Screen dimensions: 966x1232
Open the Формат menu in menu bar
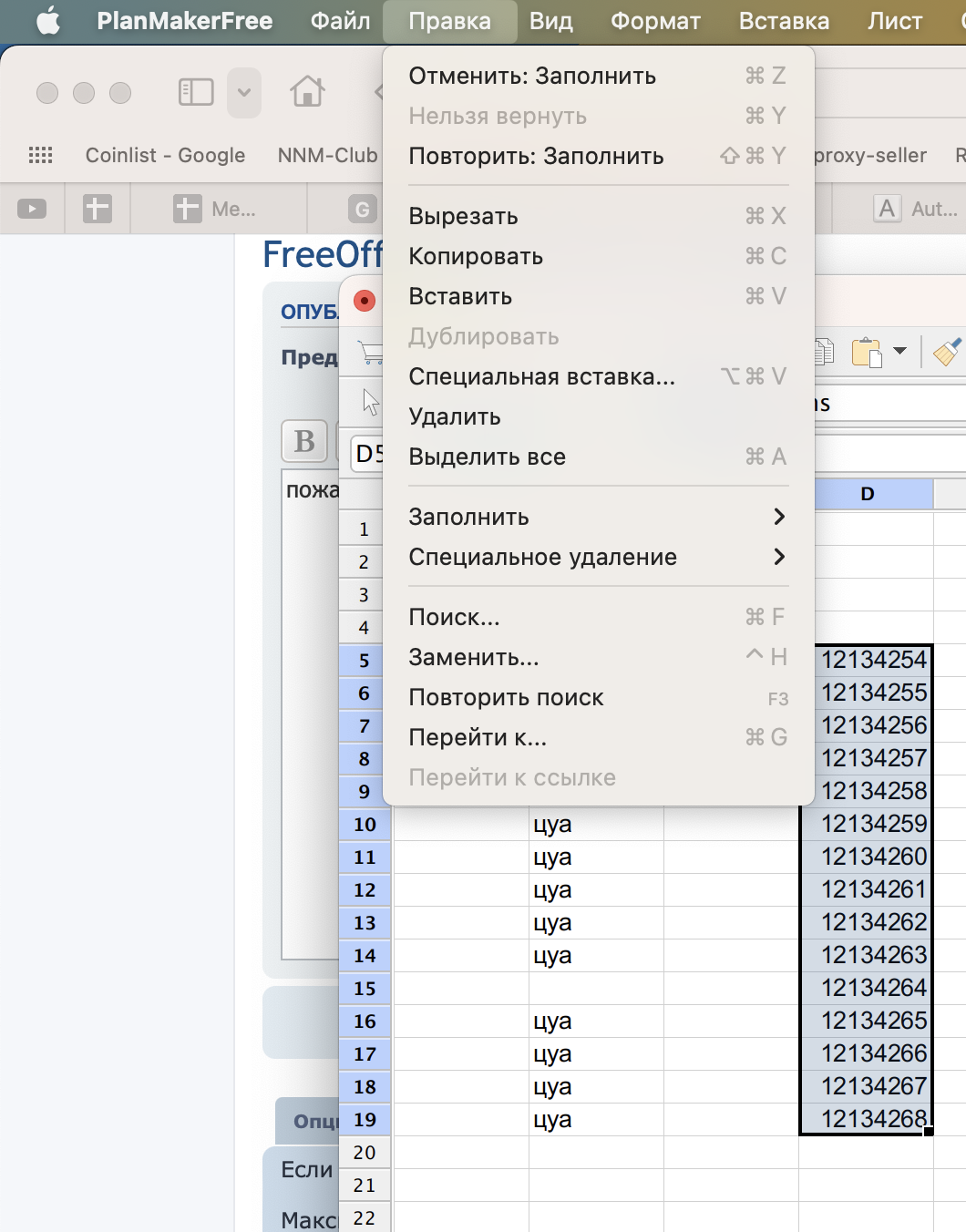[655, 21]
